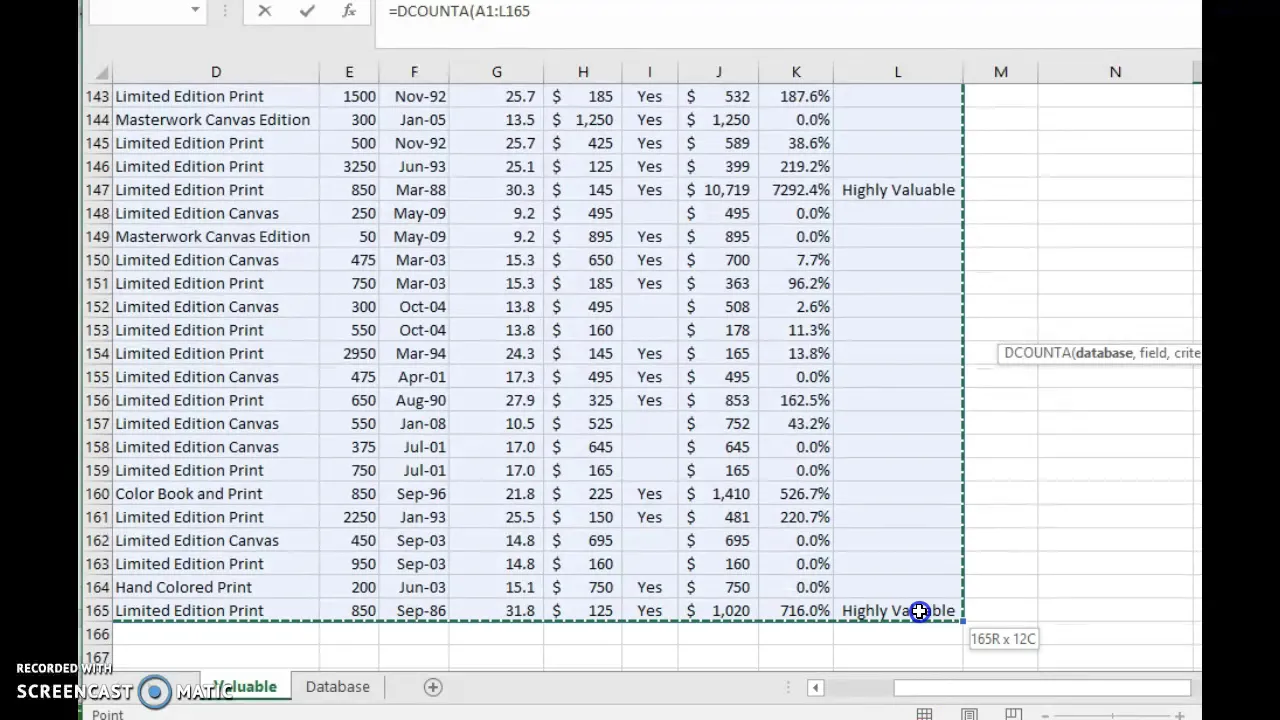
Task: Click 'Highly Valuable' cell in row 165
Action: click(x=898, y=611)
